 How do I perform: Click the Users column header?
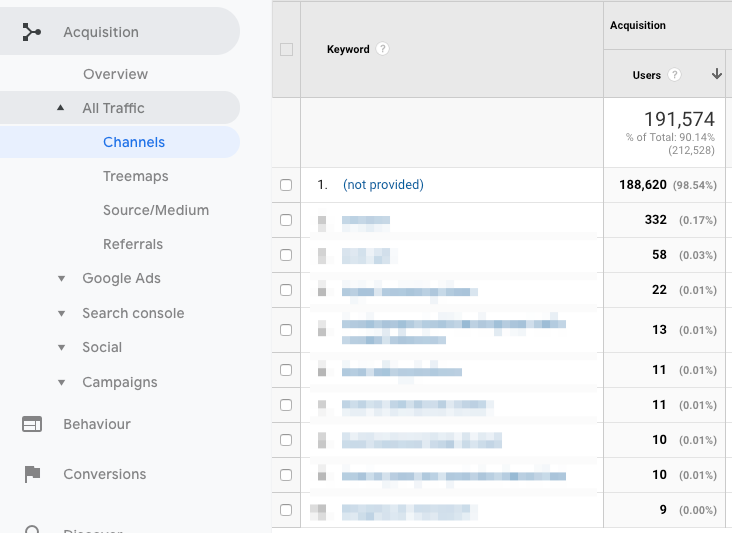point(647,75)
